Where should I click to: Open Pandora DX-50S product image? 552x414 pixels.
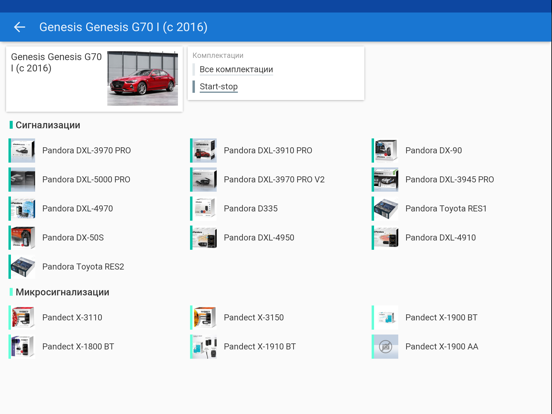coord(23,238)
